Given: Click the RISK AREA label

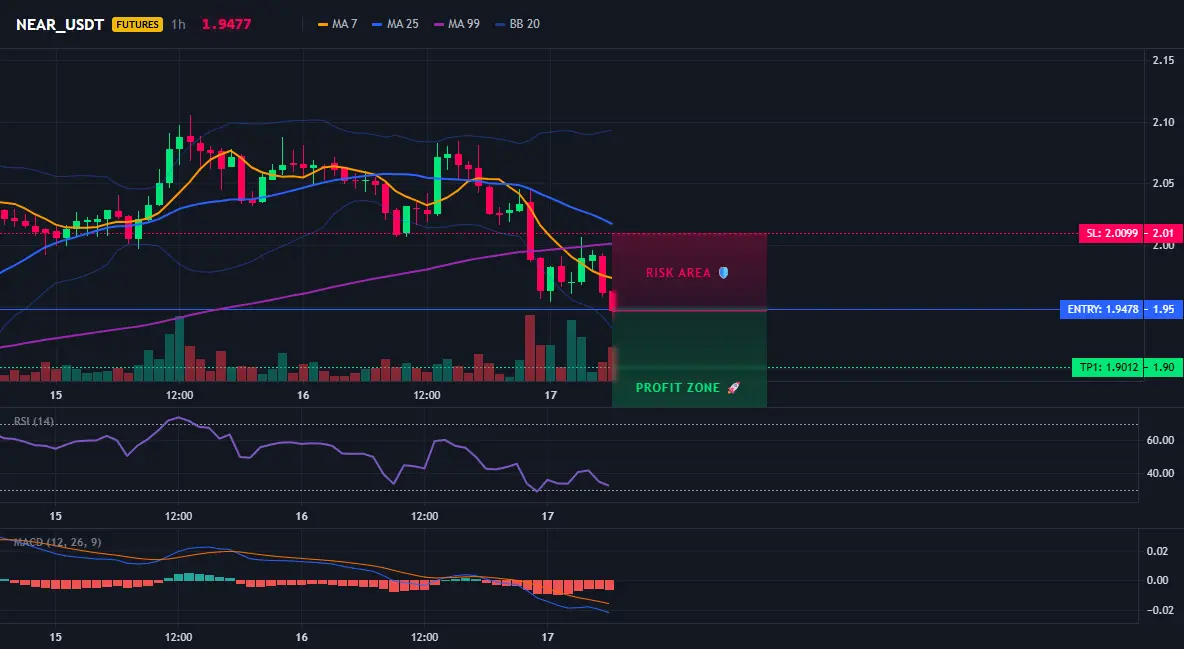Looking at the screenshot, I should [678, 273].
